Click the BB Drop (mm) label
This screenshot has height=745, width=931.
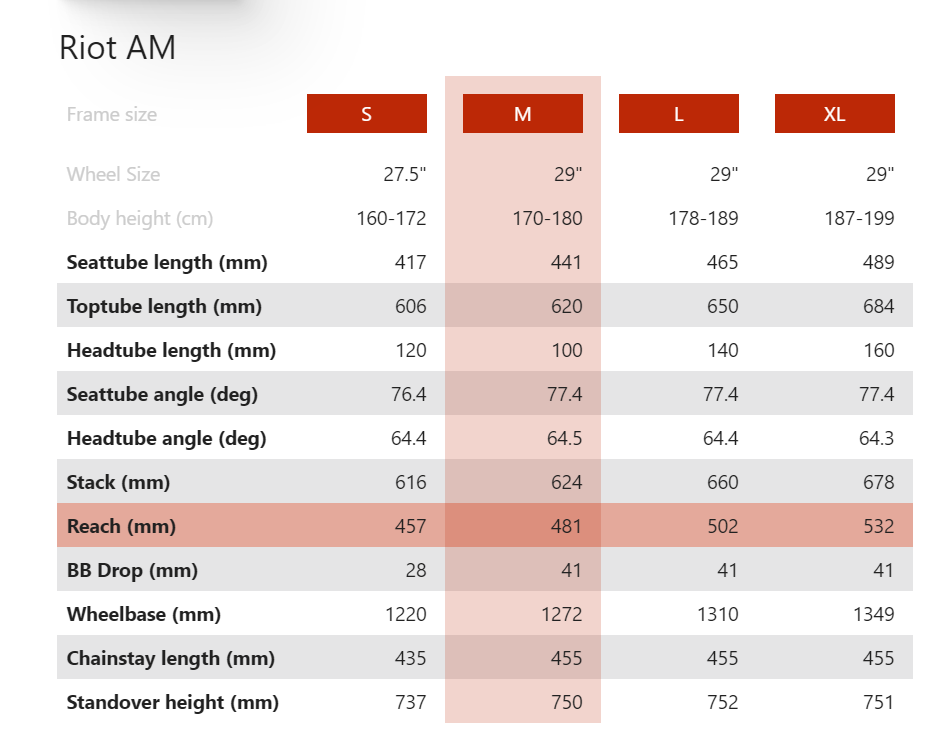coord(132,570)
